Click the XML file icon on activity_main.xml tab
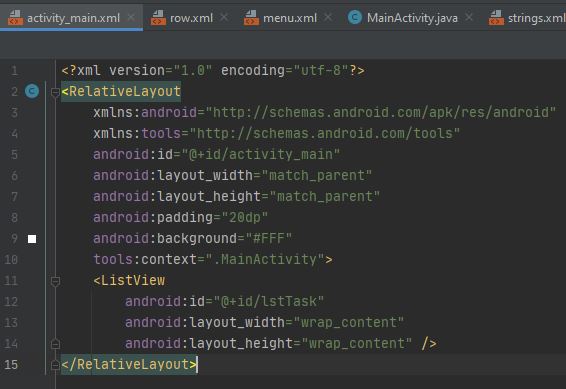566x389 pixels. pos(16,18)
